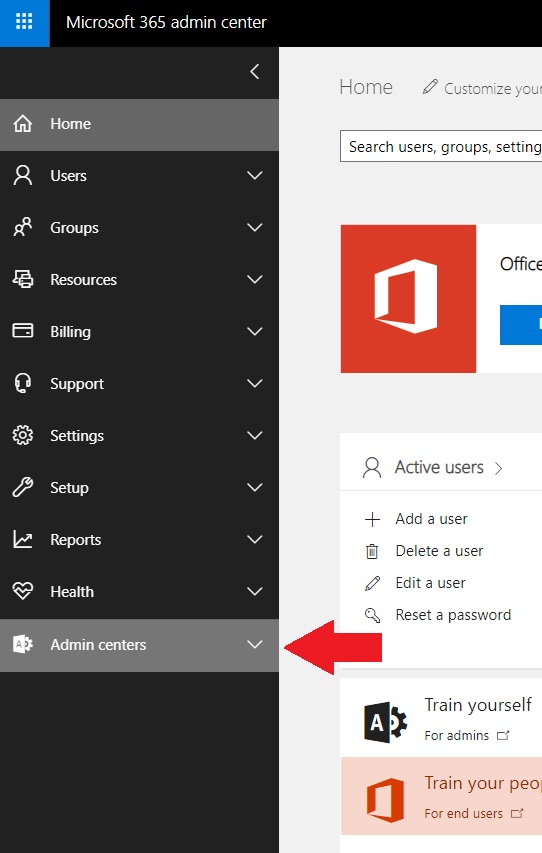Select Users in the navigation menu

pyautogui.click(x=139, y=176)
